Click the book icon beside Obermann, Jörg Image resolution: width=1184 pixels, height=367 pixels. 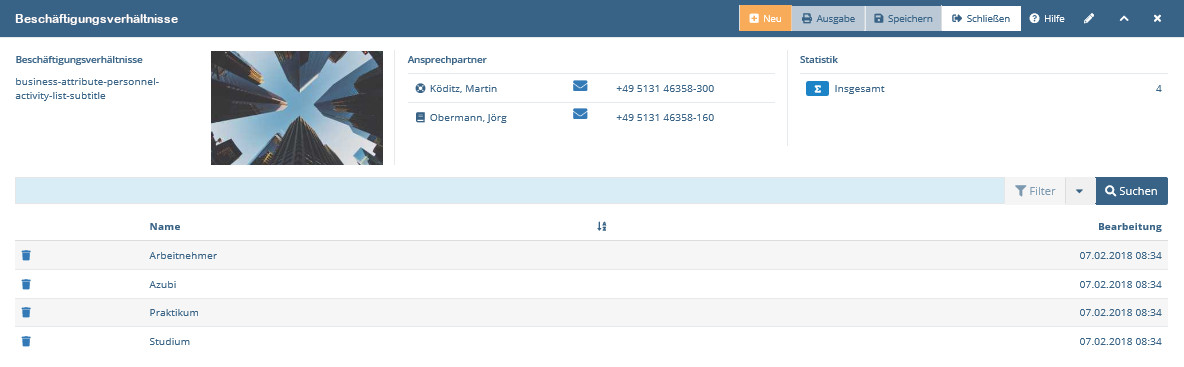coord(421,118)
